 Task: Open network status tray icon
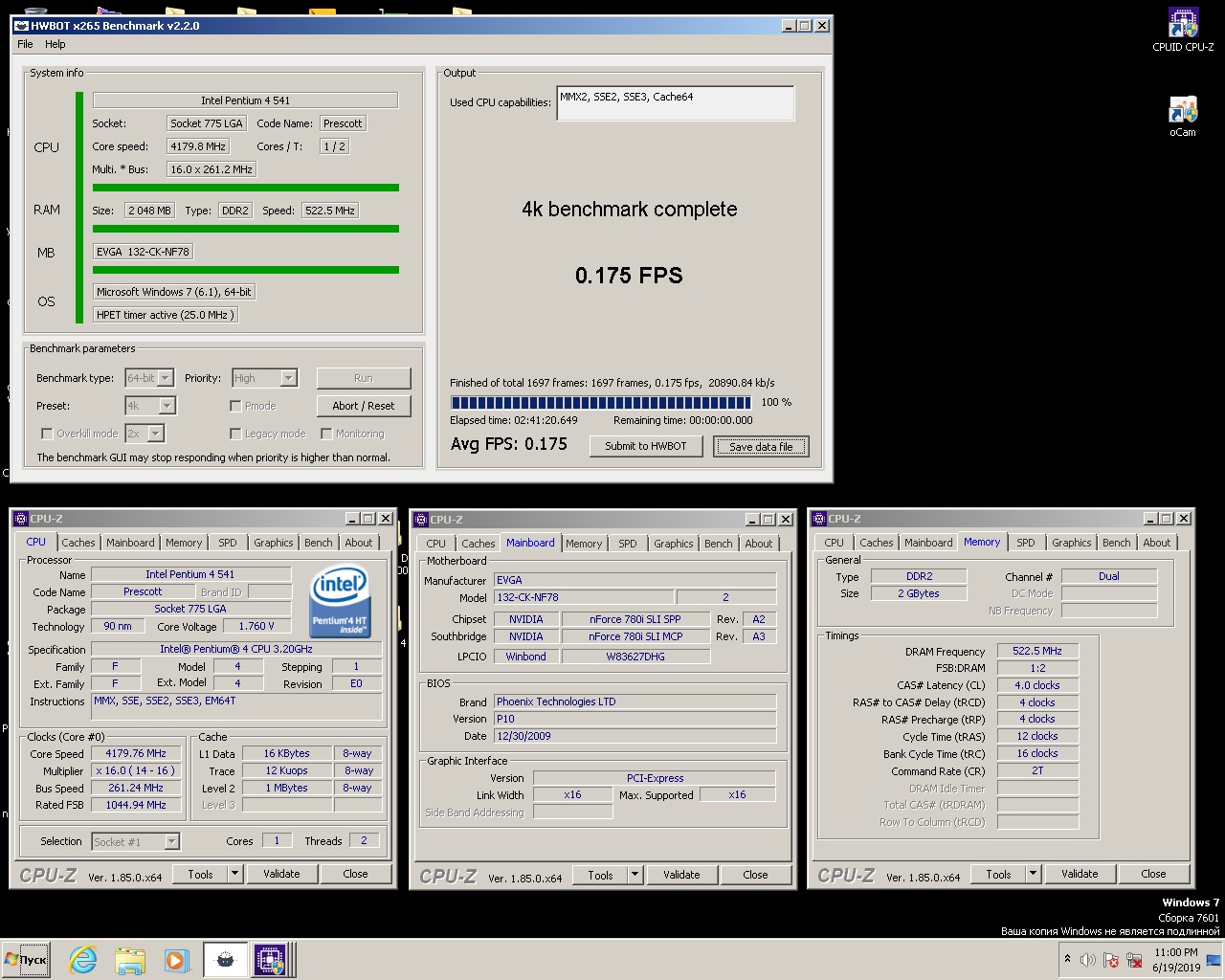pyautogui.click(x=1135, y=960)
